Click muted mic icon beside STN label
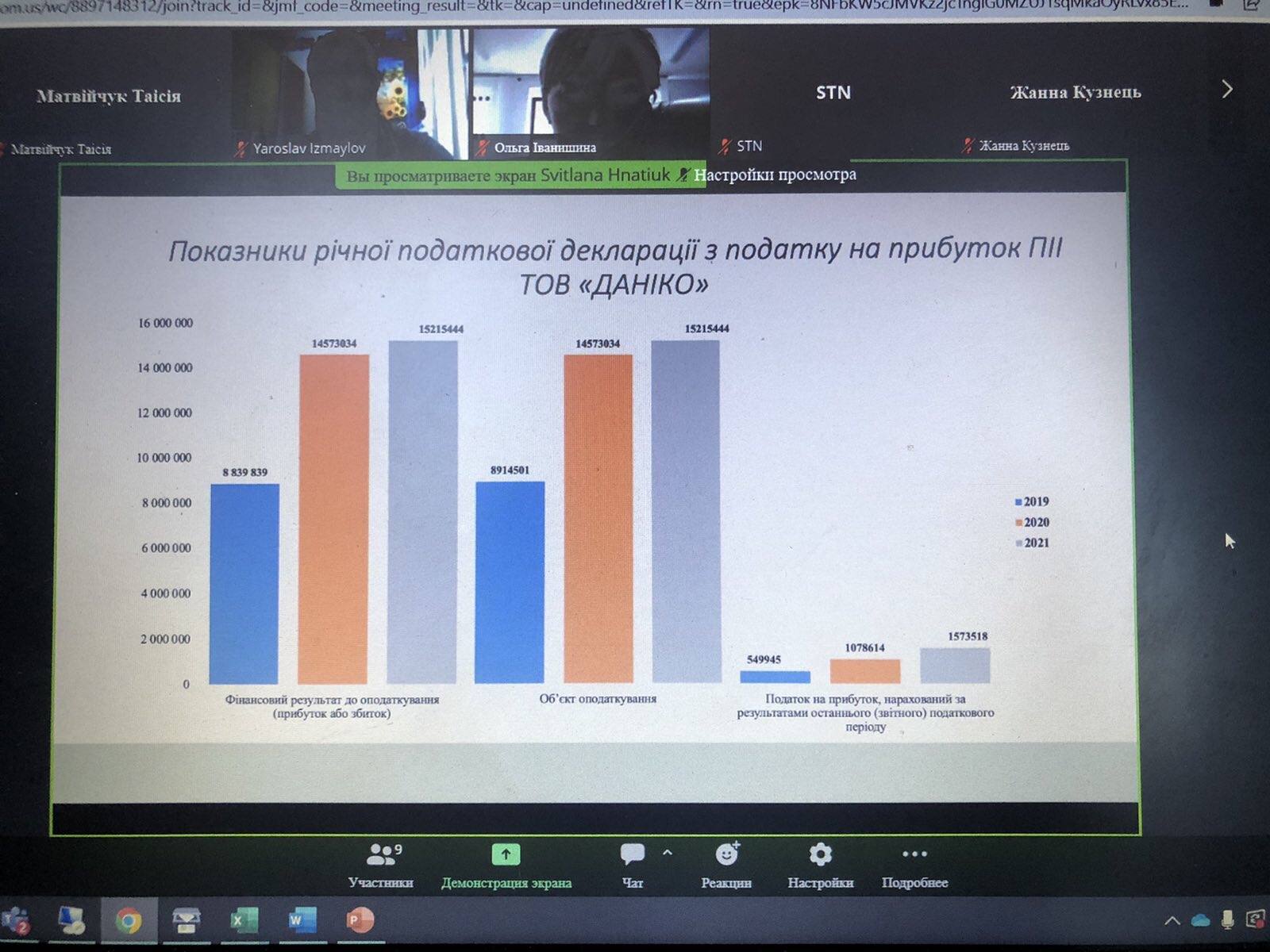This screenshot has height=952, width=1270. click(x=724, y=146)
